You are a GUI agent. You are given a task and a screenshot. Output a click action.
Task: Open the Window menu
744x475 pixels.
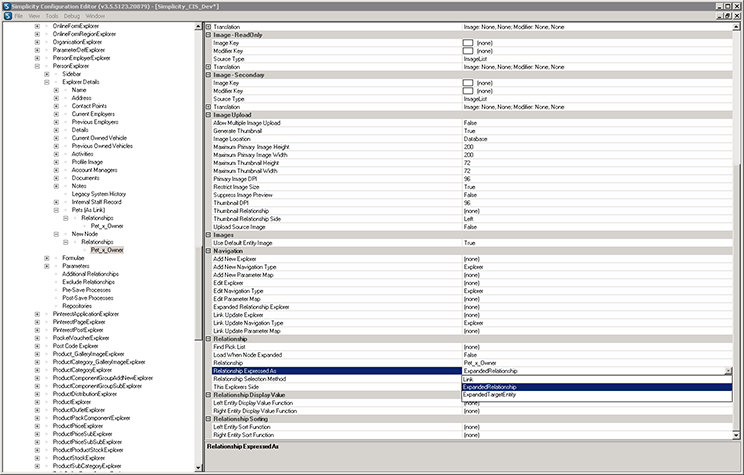tap(95, 16)
